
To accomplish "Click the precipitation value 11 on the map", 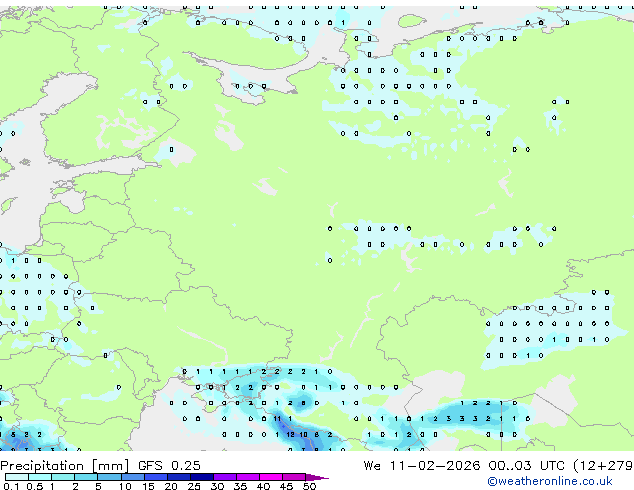I will pos(277,419).
